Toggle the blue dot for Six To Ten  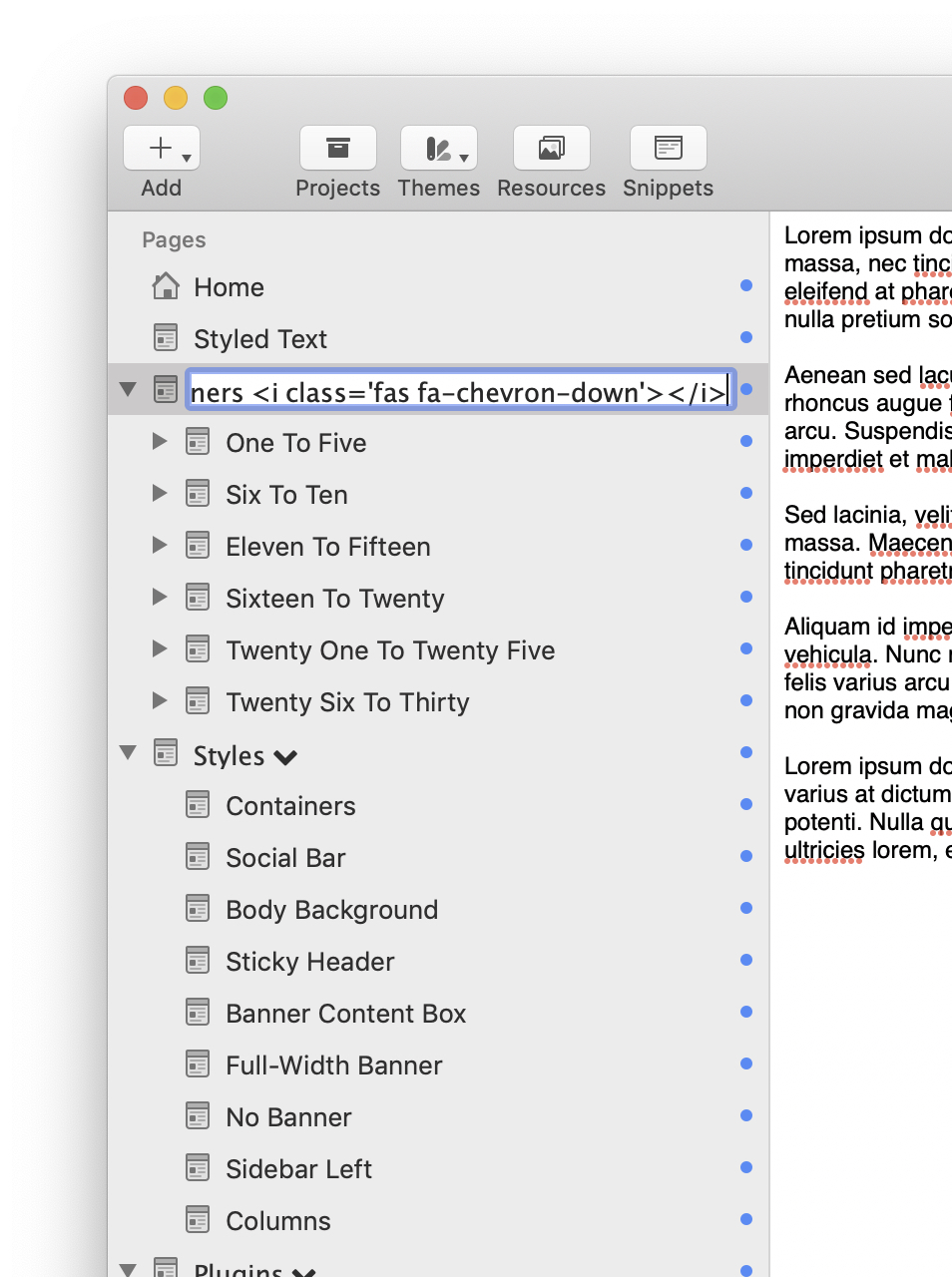click(x=746, y=493)
